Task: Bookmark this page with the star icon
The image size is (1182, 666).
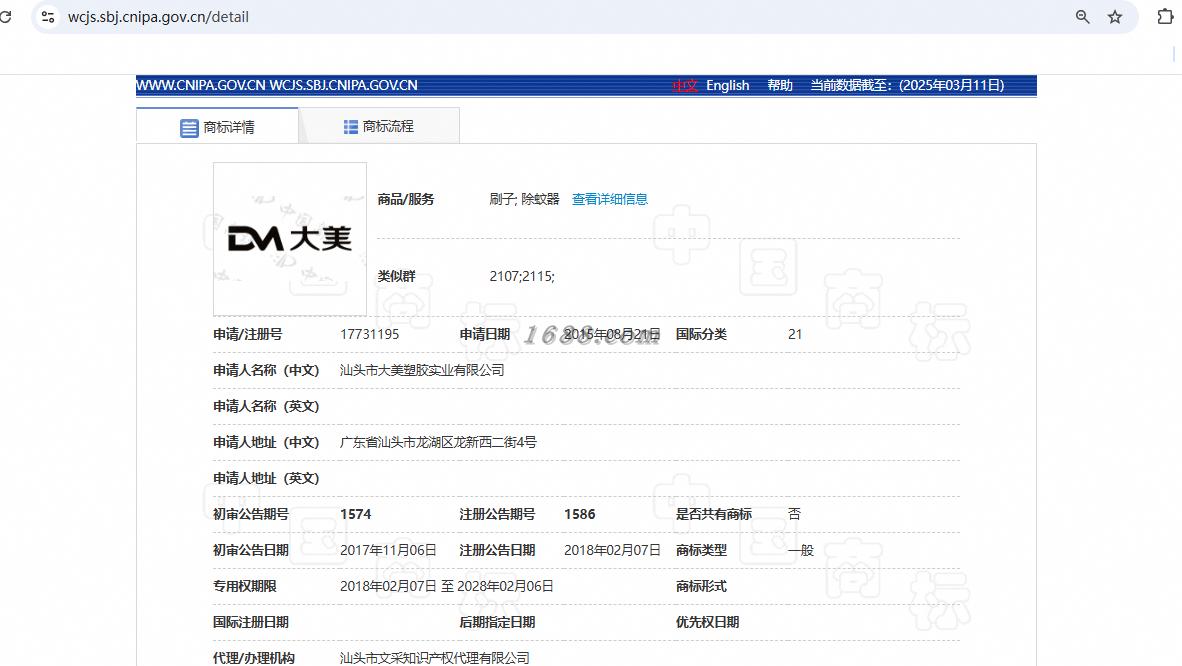Action: point(1115,17)
